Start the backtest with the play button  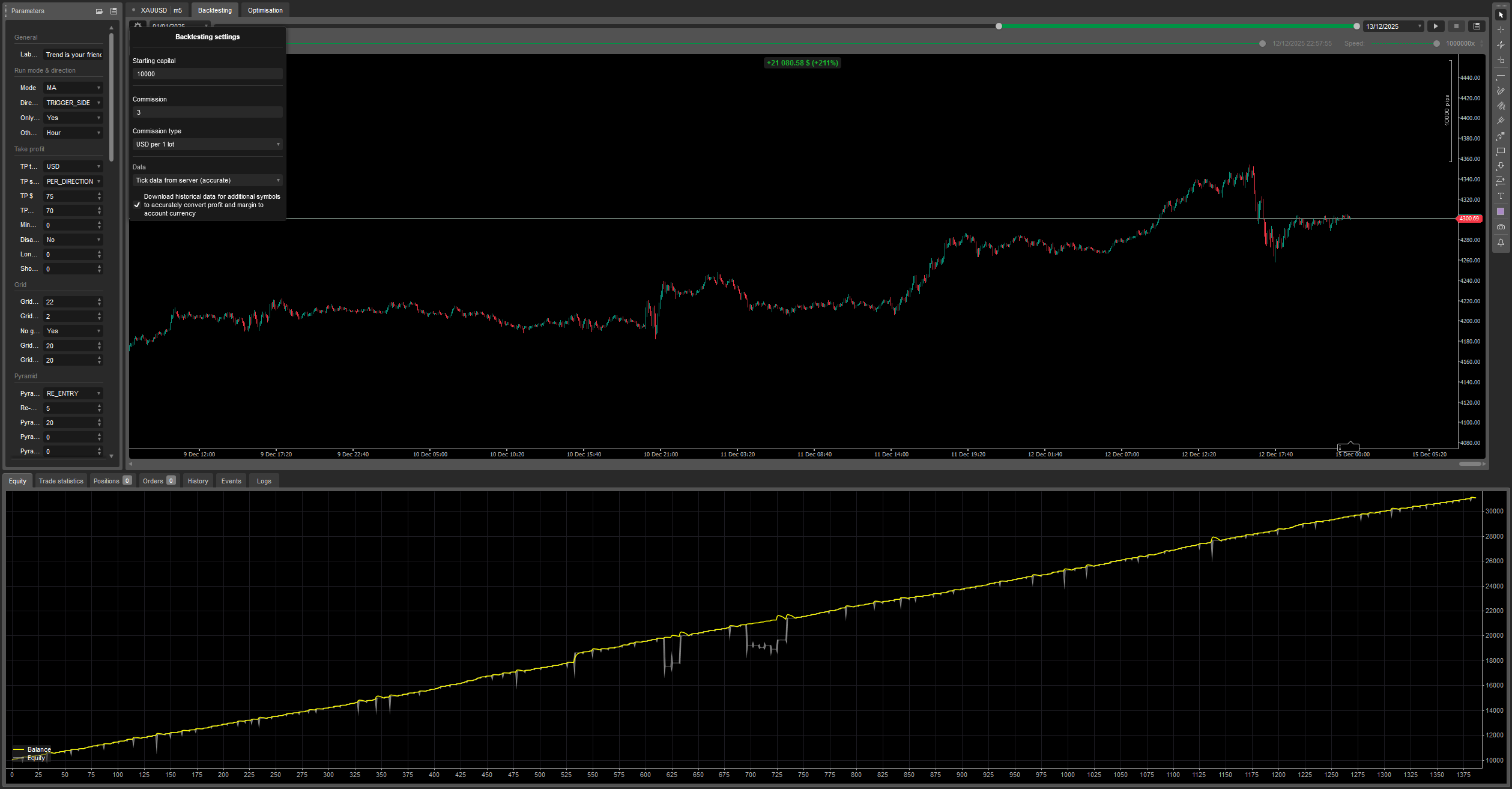pos(1435,26)
